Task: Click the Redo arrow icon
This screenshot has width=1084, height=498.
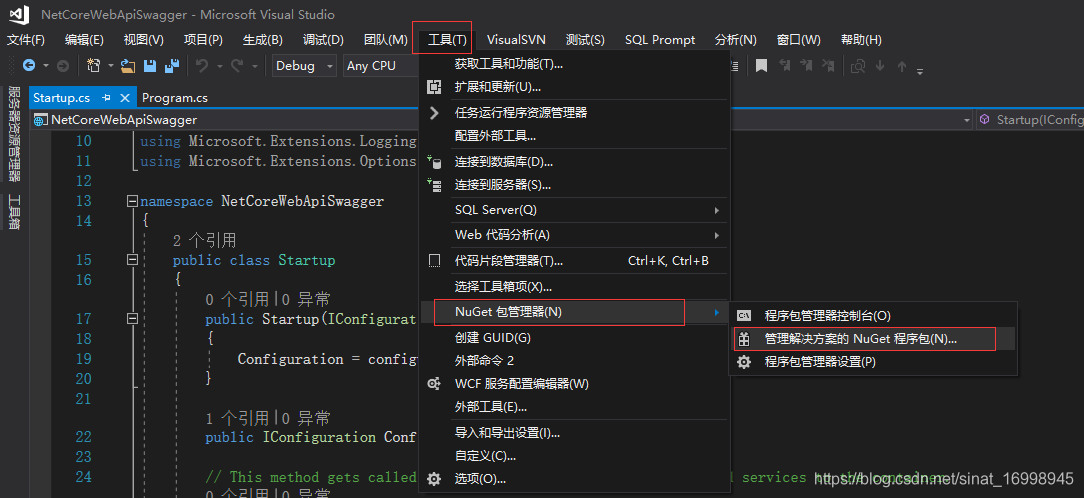Action: coord(237,66)
